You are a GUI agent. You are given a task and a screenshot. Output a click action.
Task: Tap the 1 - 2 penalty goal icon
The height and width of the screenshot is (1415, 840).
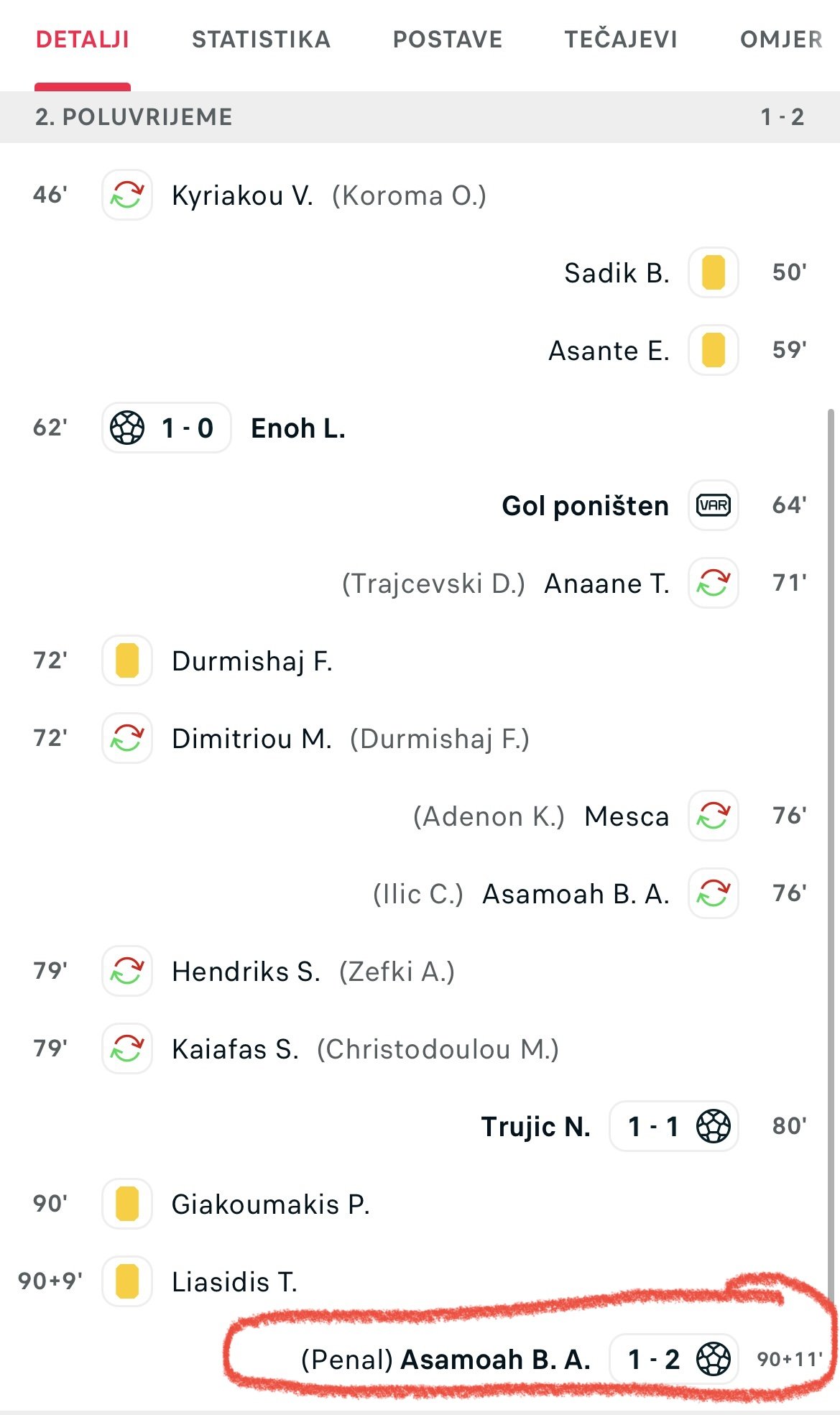coord(714,1359)
